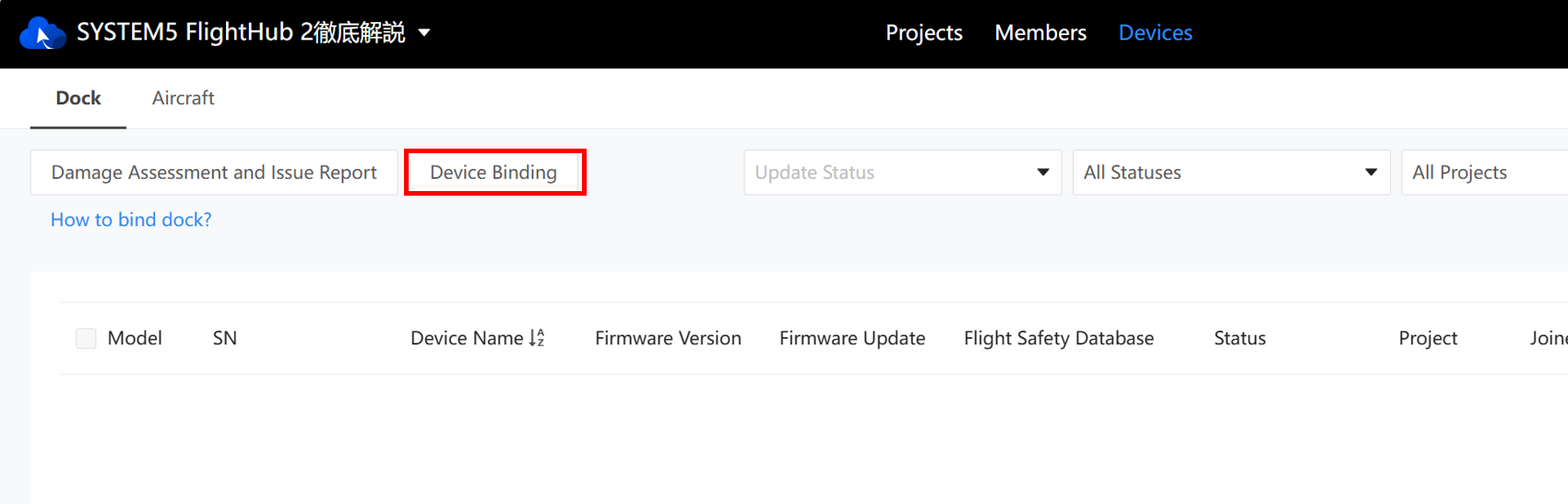Click the Firmware Update column header
1568x504 pixels.
[852, 339]
